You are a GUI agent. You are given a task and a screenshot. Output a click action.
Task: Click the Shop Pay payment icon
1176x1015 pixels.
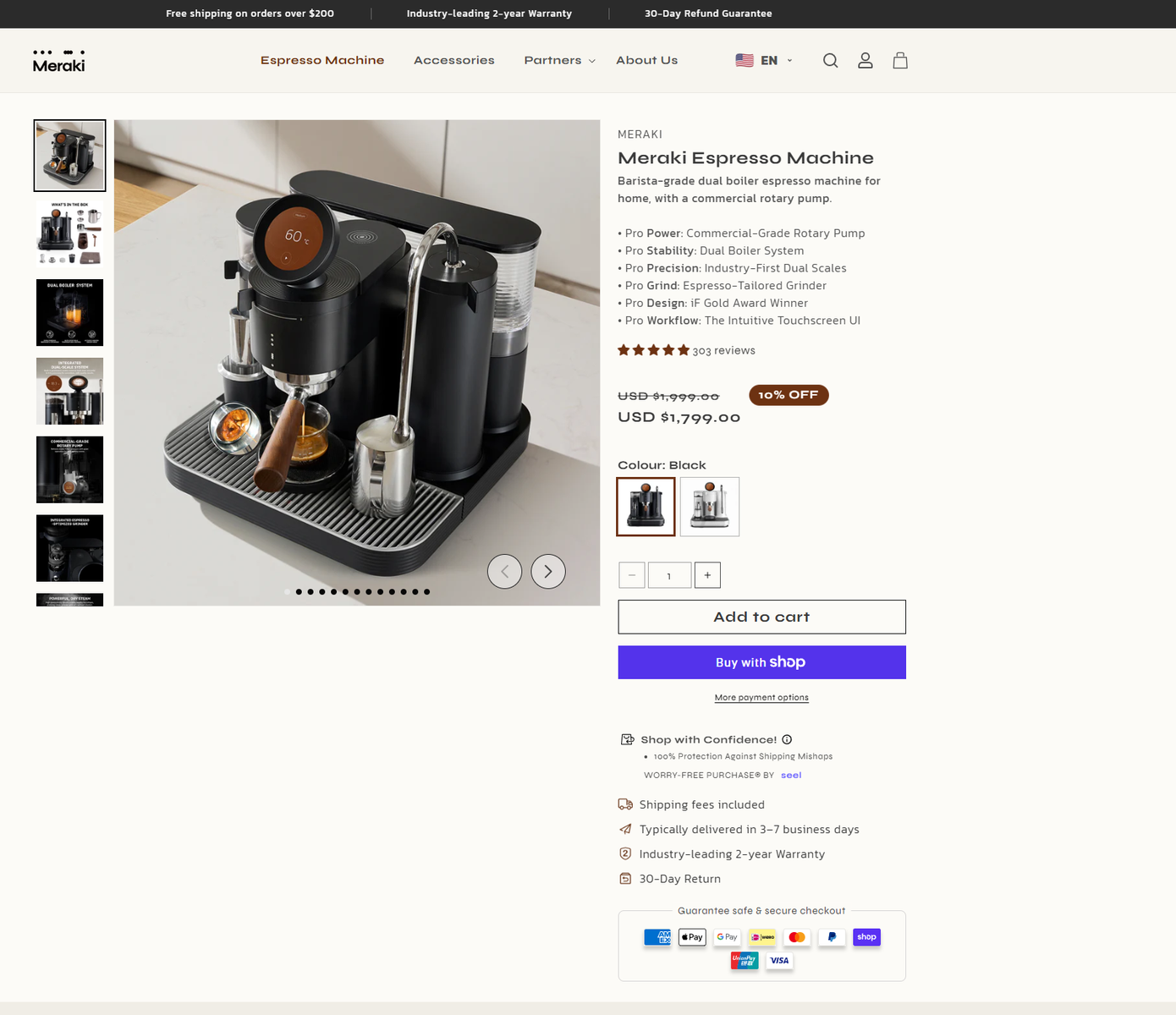point(866,937)
